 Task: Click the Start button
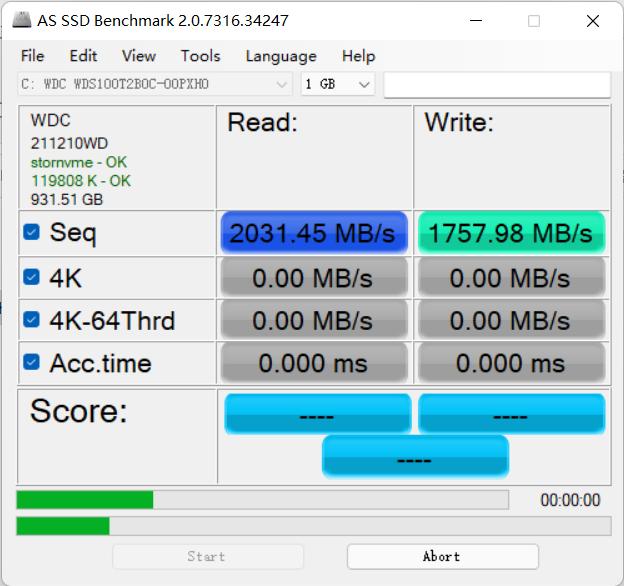[208, 556]
